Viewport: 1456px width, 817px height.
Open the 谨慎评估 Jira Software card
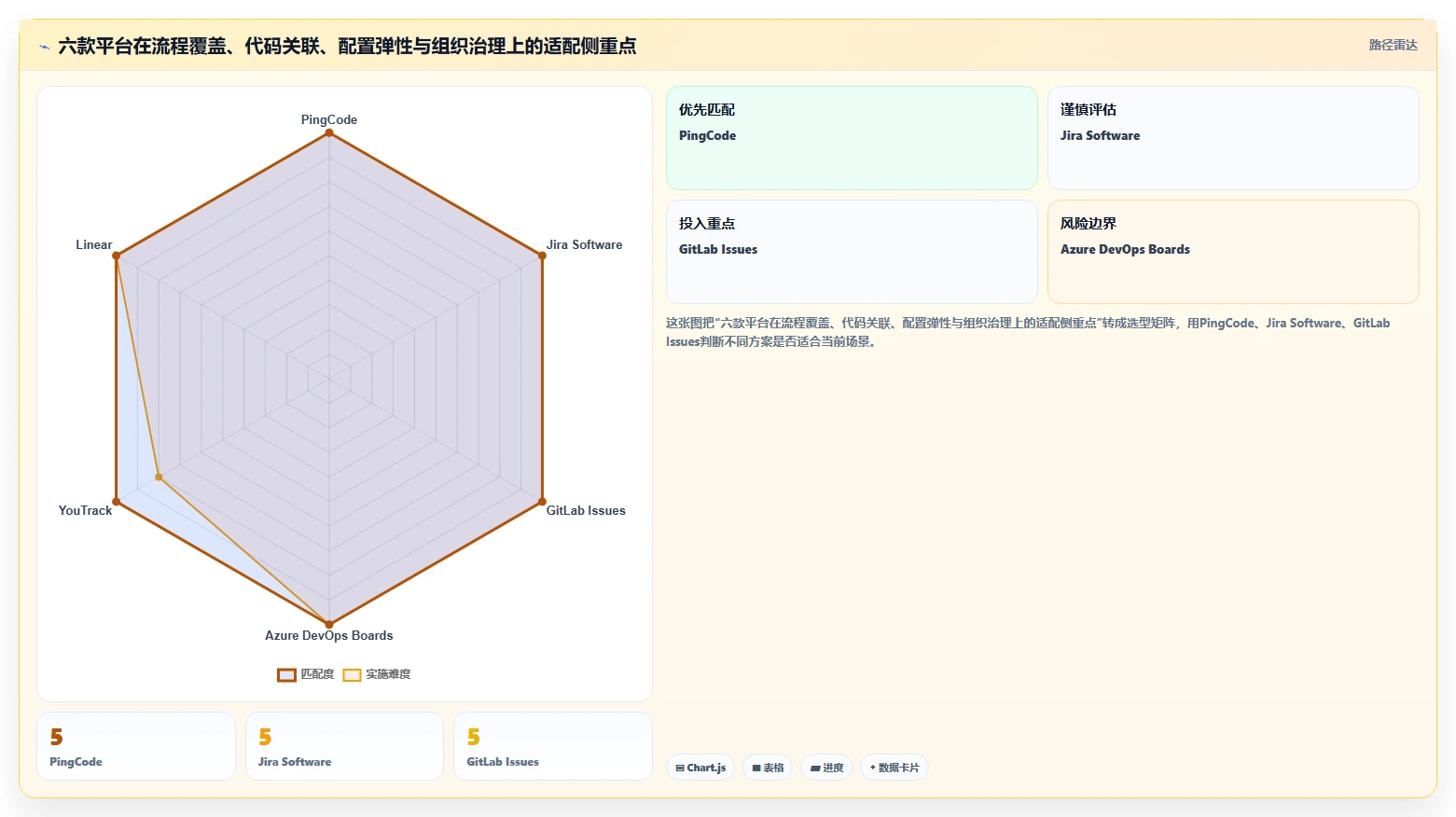click(1233, 138)
